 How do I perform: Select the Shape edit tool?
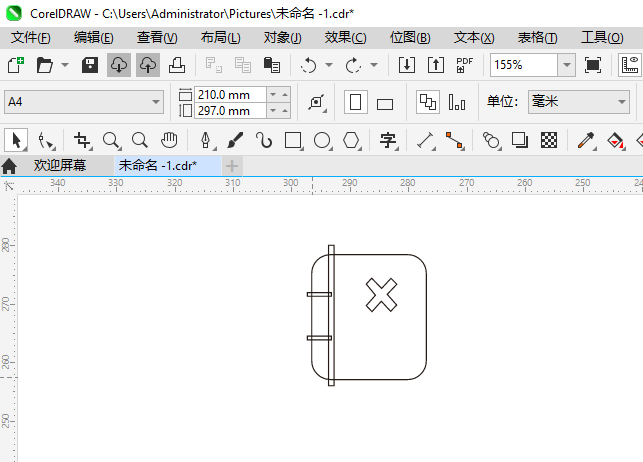tap(46, 140)
